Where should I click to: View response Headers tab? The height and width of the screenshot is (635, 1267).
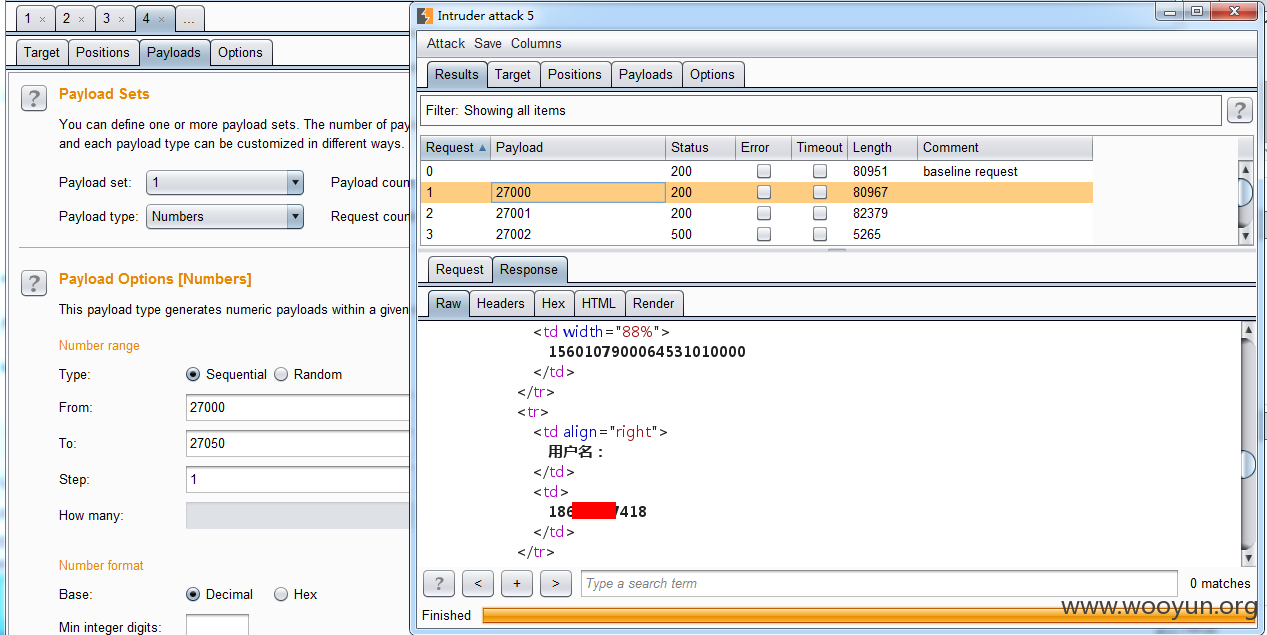pos(501,303)
